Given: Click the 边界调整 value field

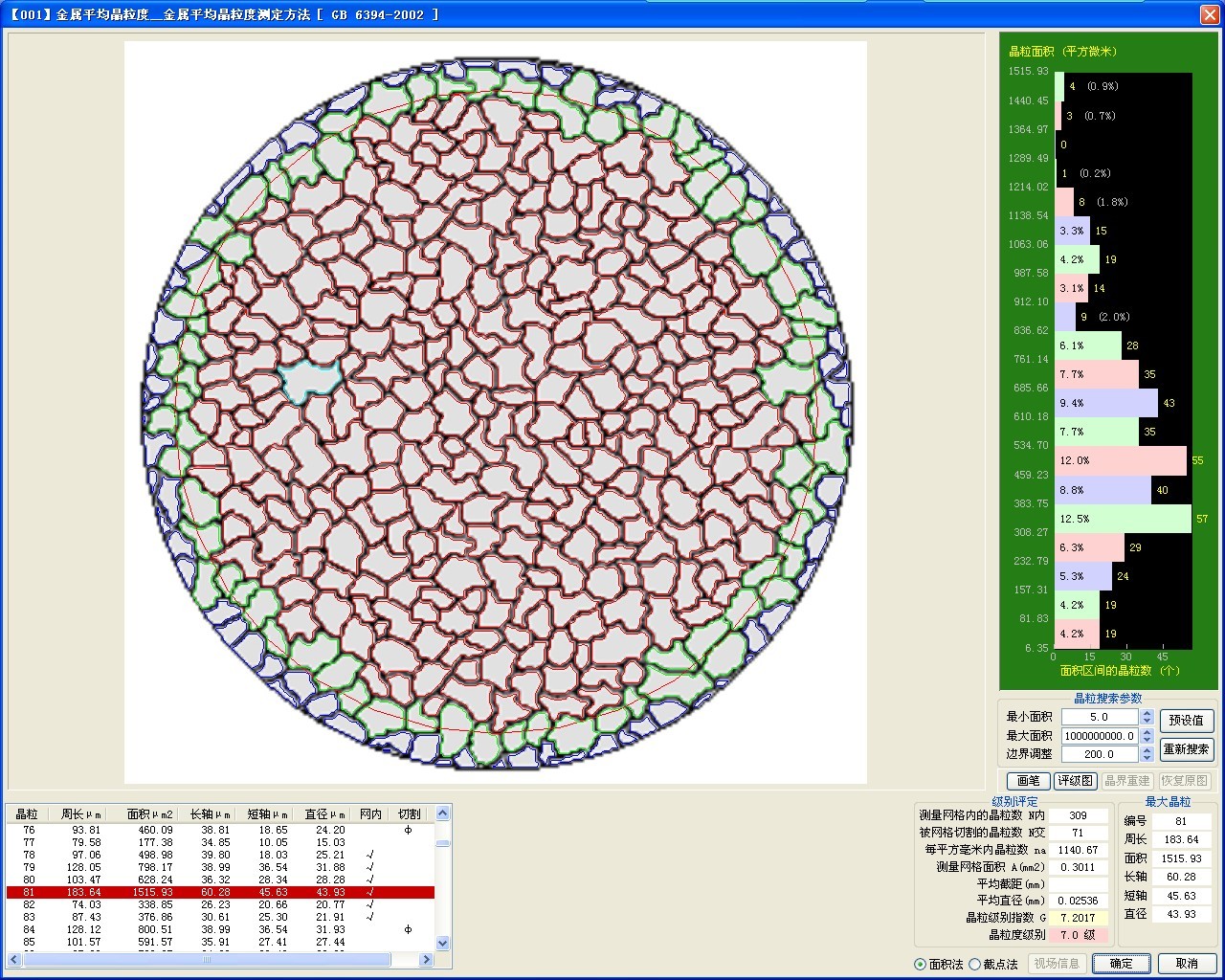Looking at the screenshot, I should pyautogui.click(x=1099, y=754).
